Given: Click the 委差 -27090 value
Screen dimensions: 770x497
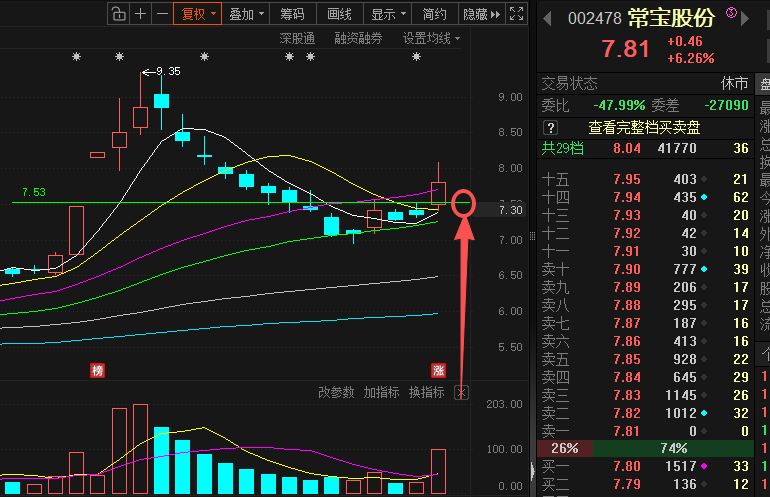Looking at the screenshot, I should [x=726, y=105].
